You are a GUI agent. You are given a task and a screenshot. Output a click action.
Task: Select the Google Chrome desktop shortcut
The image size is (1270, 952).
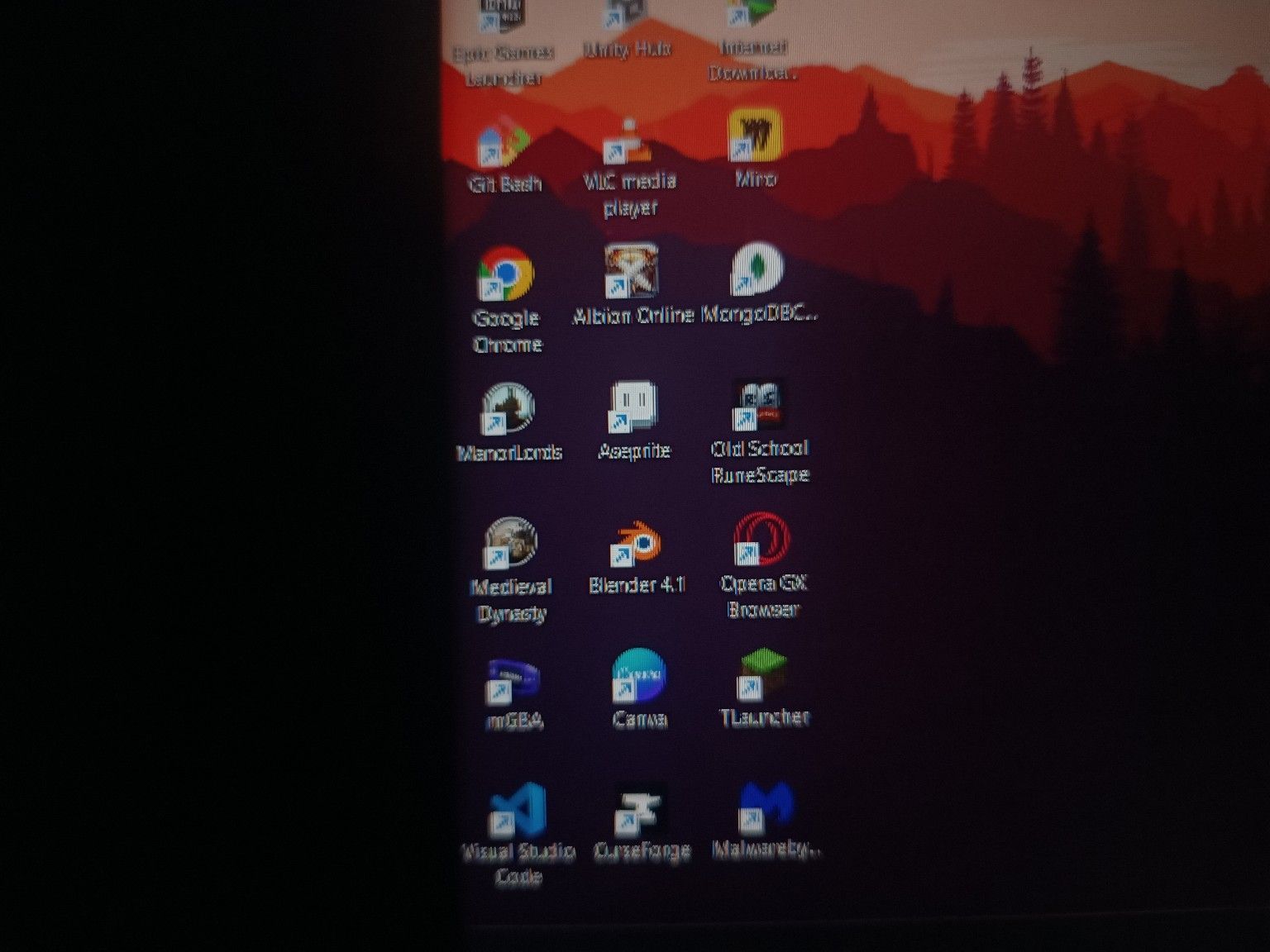(506, 300)
